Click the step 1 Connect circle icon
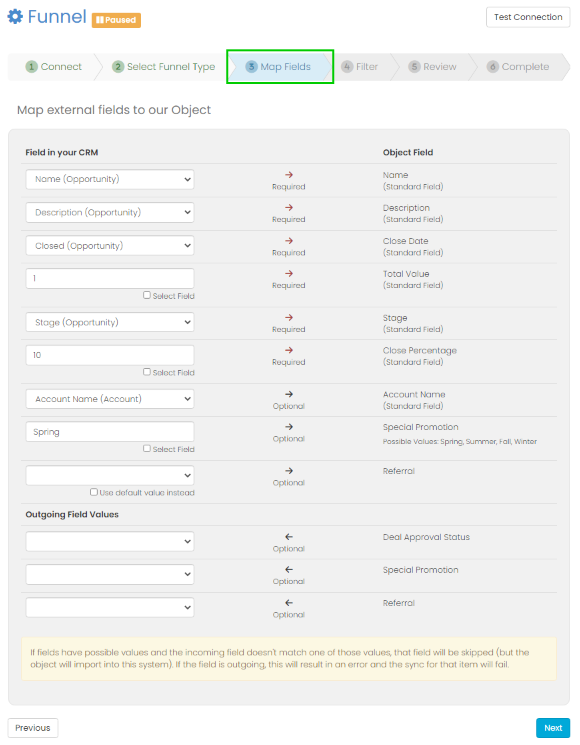The image size is (580, 745). tap(31, 67)
